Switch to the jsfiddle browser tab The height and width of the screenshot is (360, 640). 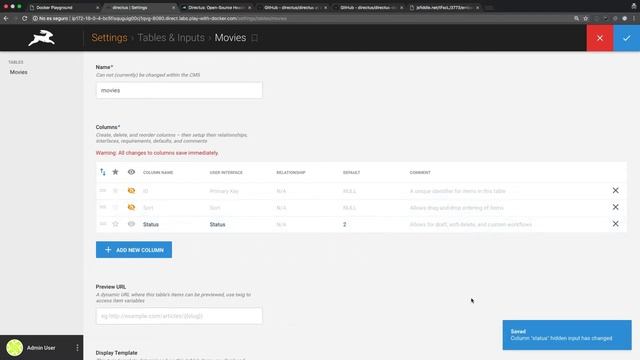coord(444,7)
